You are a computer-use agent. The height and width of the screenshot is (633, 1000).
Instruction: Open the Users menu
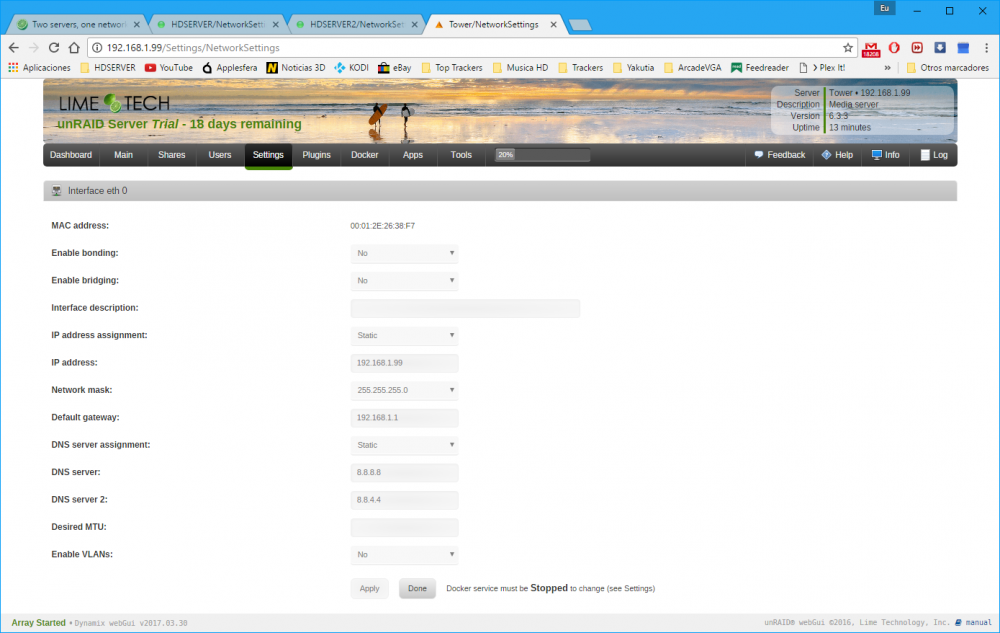(x=220, y=155)
